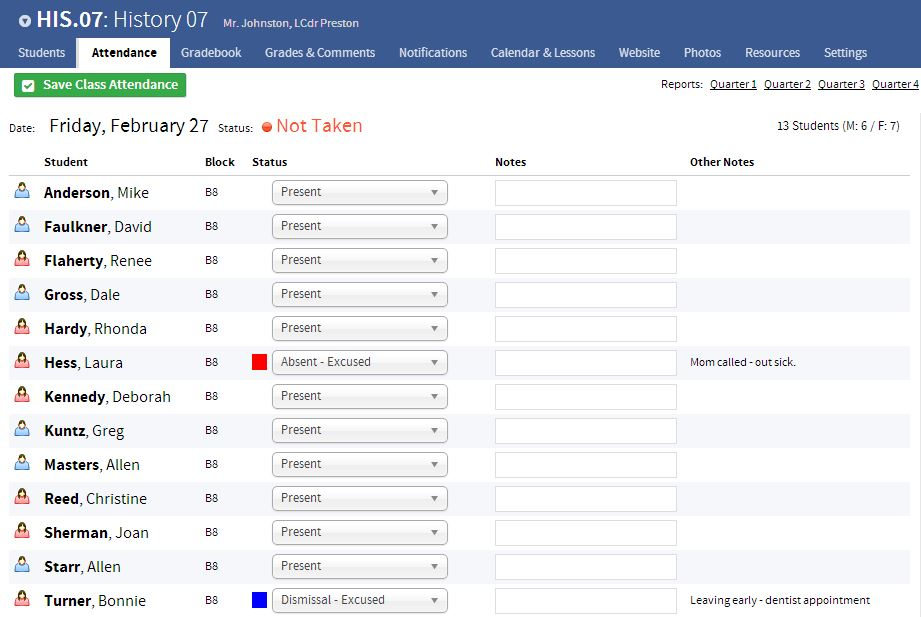Open the Quarter 2 report

(787, 85)
